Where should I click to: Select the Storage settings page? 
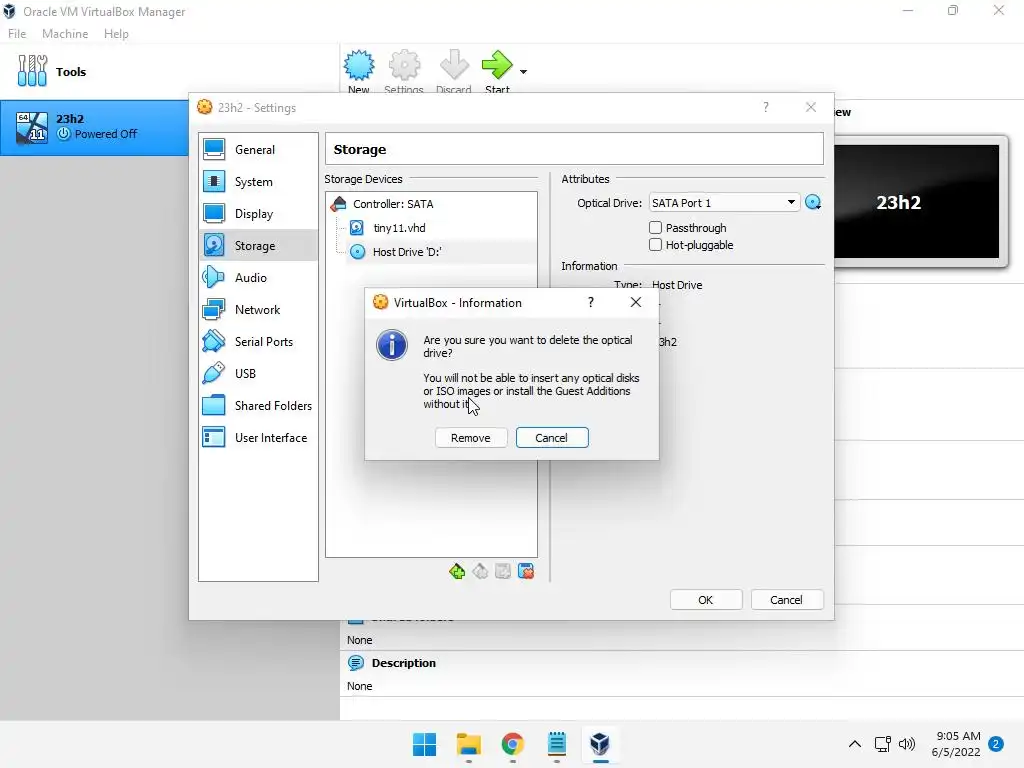(x=258, y=246)
